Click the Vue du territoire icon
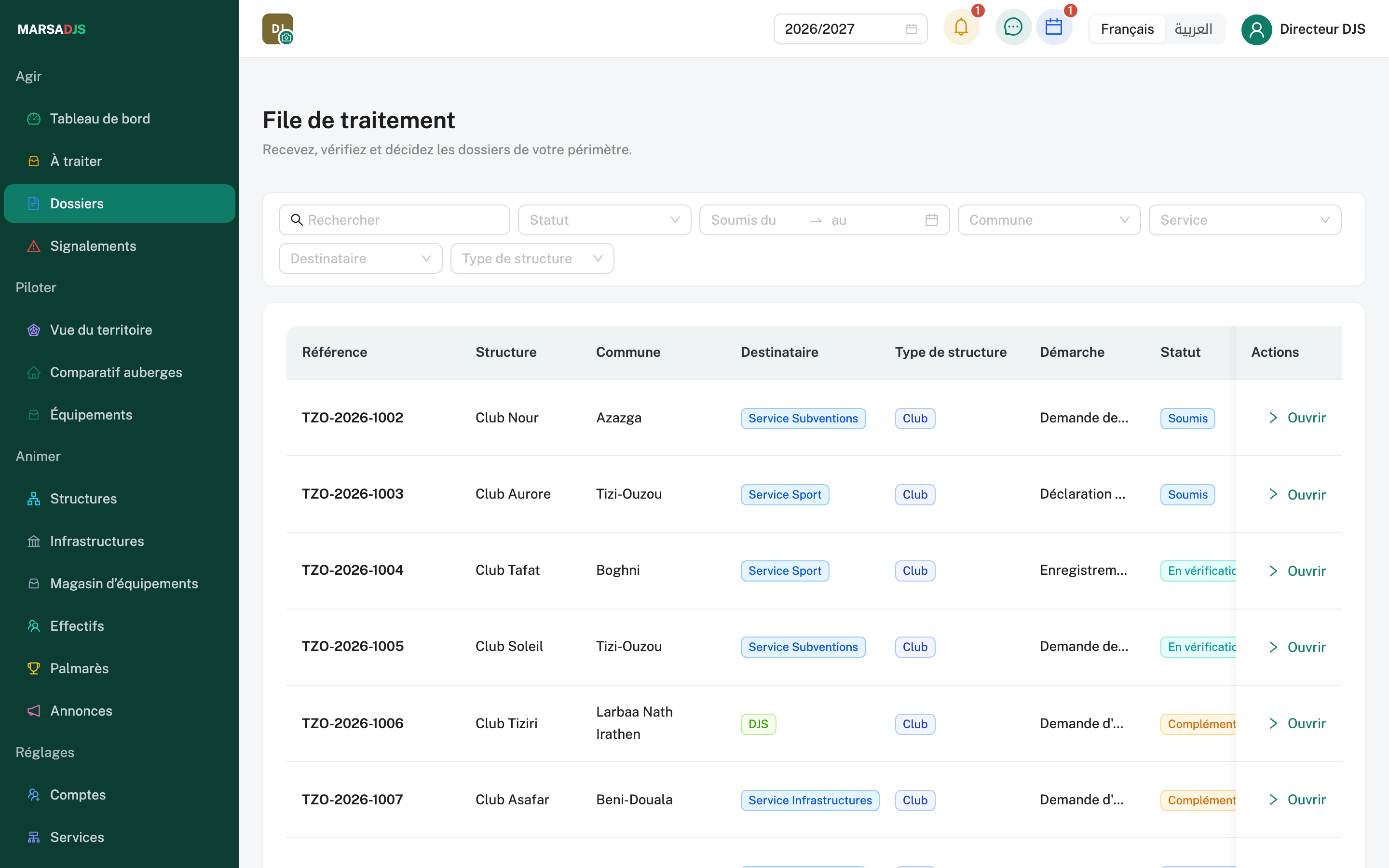This screenshot has height=868, width=1389. (34, 330)
